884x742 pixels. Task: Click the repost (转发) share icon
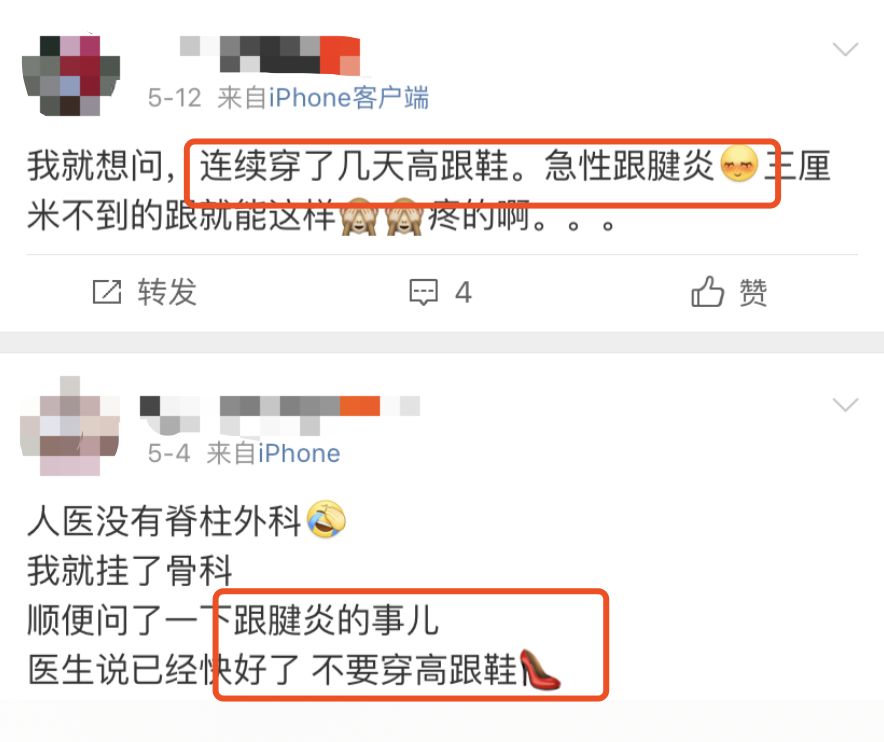pyautogui.click(x=107, y=292)
